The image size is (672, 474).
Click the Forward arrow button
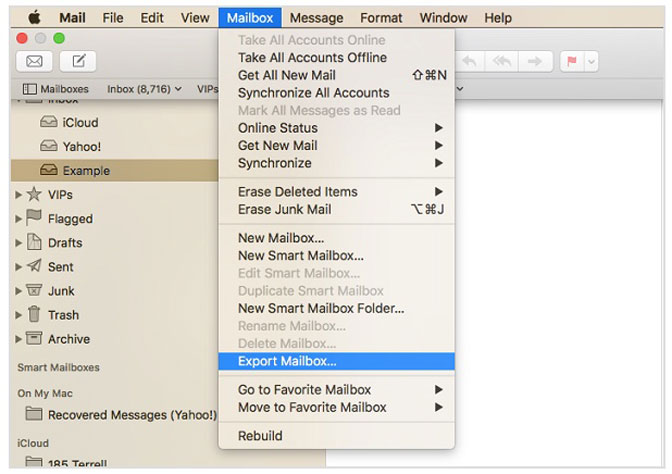535,61
